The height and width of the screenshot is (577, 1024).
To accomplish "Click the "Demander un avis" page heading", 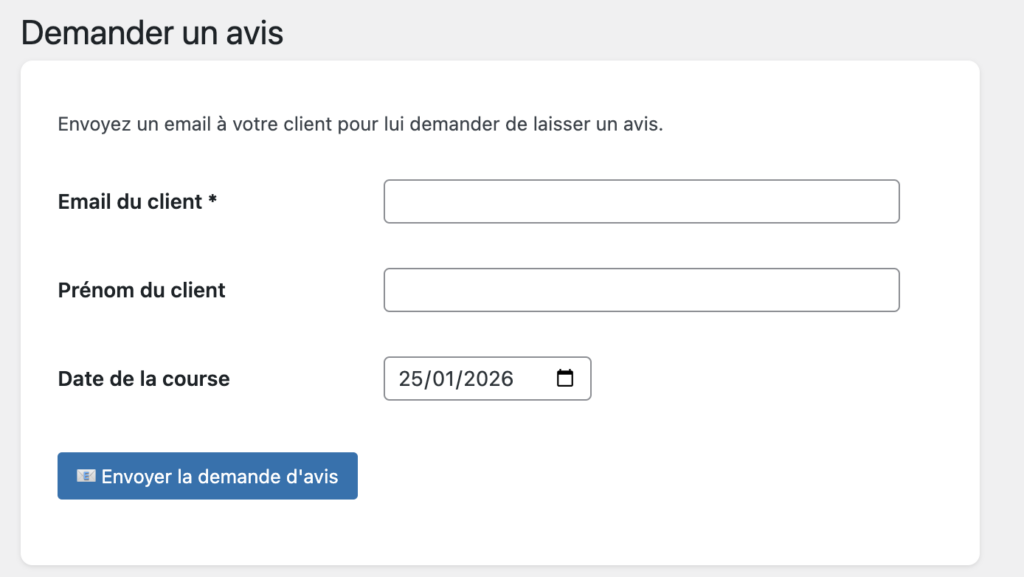I will tap(152, 33).
